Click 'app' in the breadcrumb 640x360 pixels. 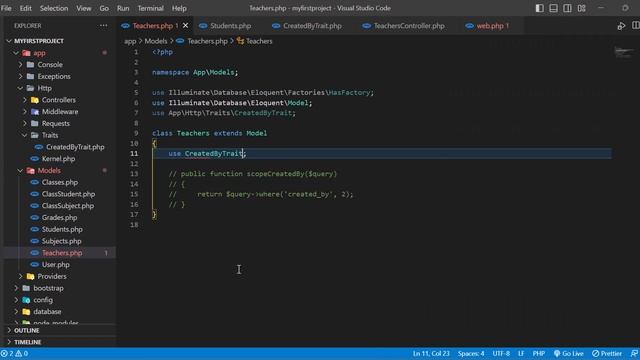130,41
